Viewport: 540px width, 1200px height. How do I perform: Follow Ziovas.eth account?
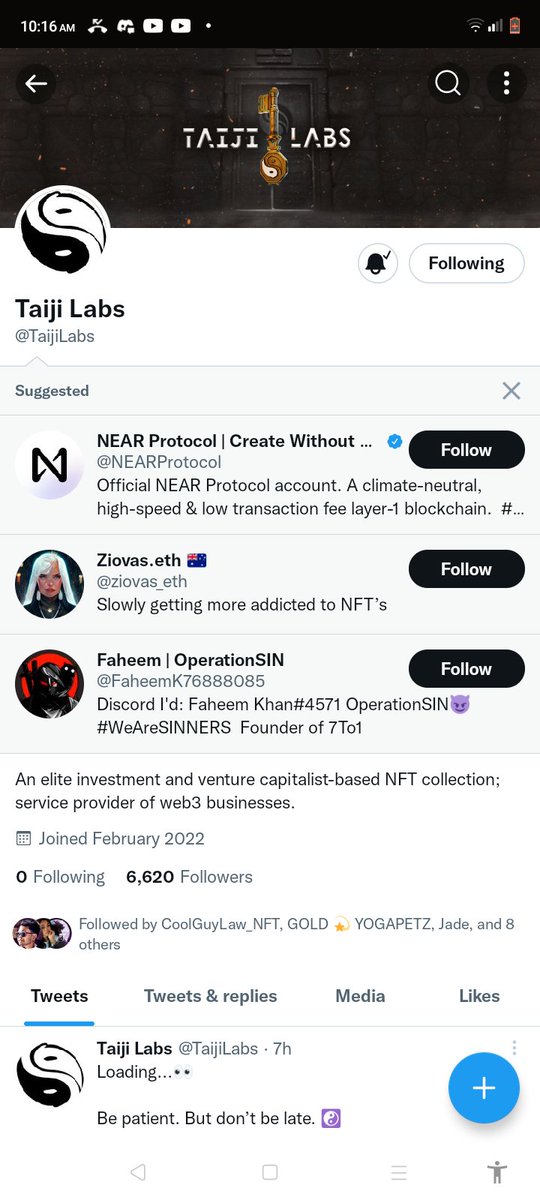pos(466,569)
